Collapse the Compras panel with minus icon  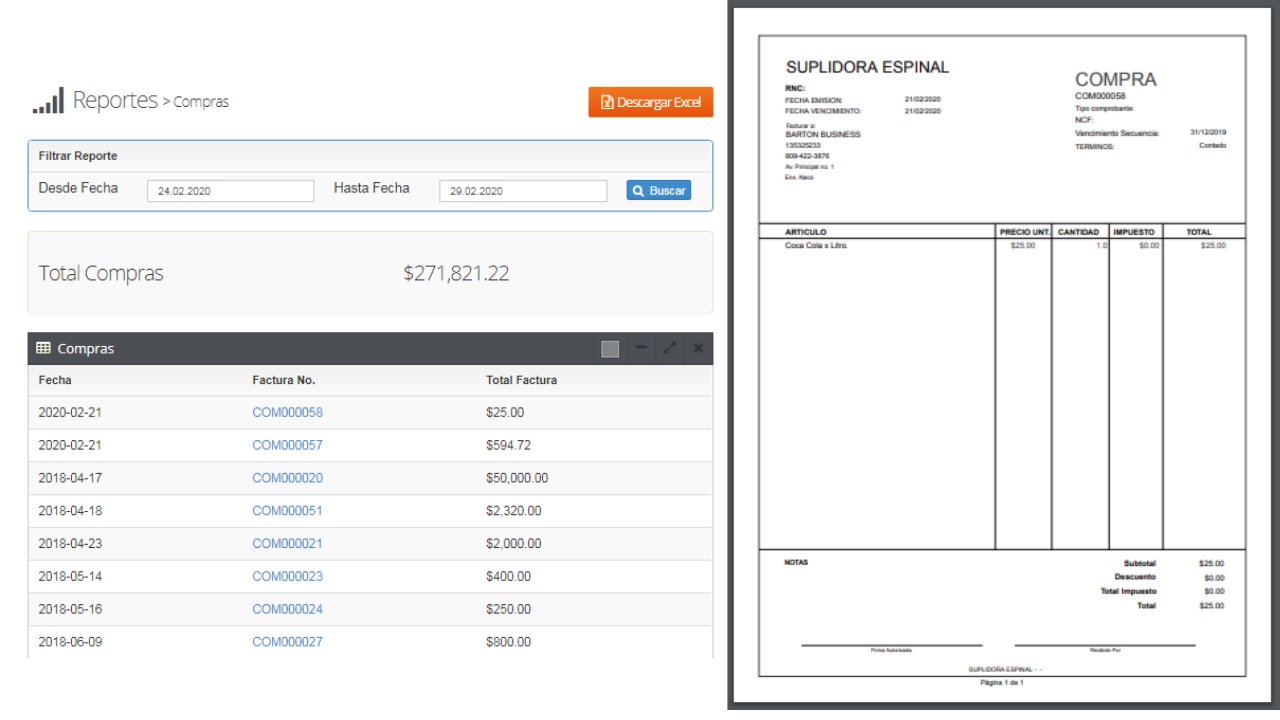(641, 348)
